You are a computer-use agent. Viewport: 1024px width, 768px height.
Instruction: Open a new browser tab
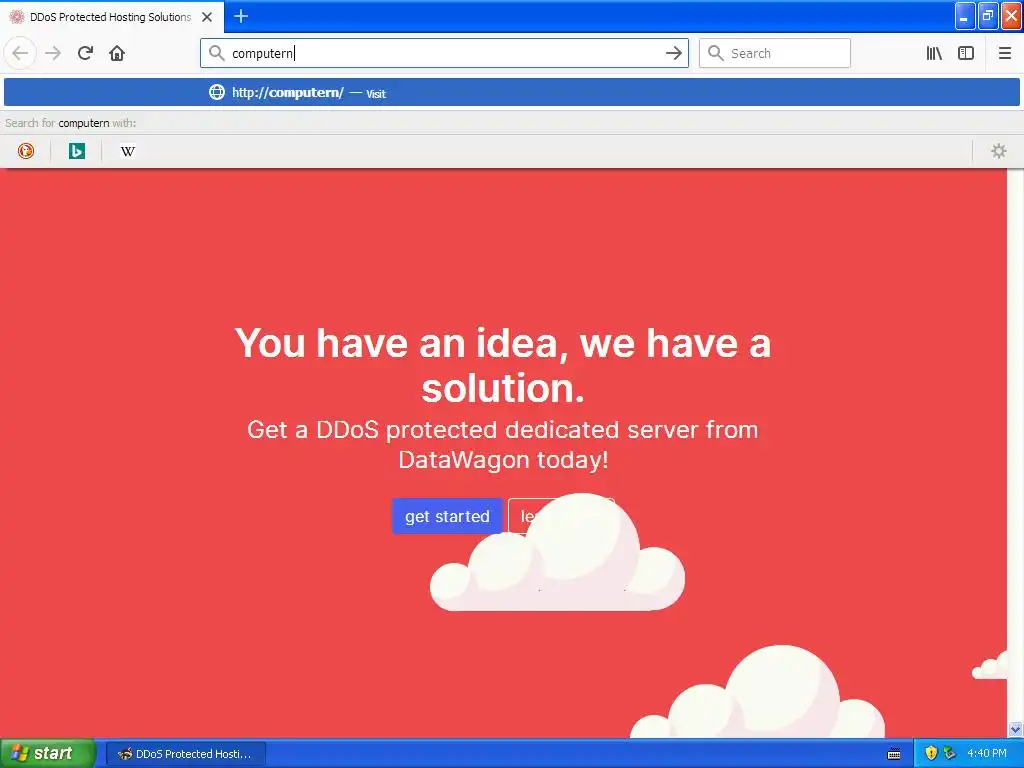click(241, 16)
